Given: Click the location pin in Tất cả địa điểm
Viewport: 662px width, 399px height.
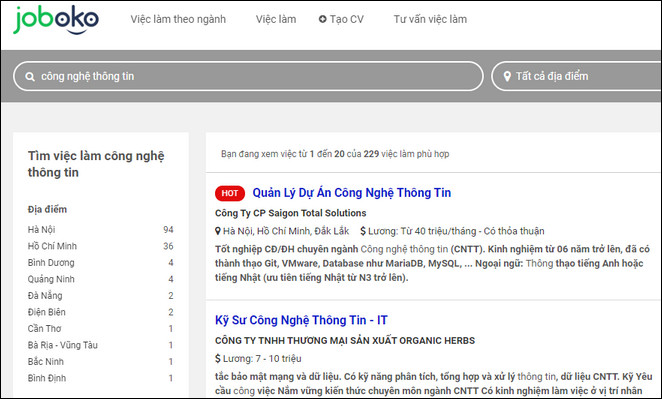Looking at the screenshot, I should tap(507, 76).
